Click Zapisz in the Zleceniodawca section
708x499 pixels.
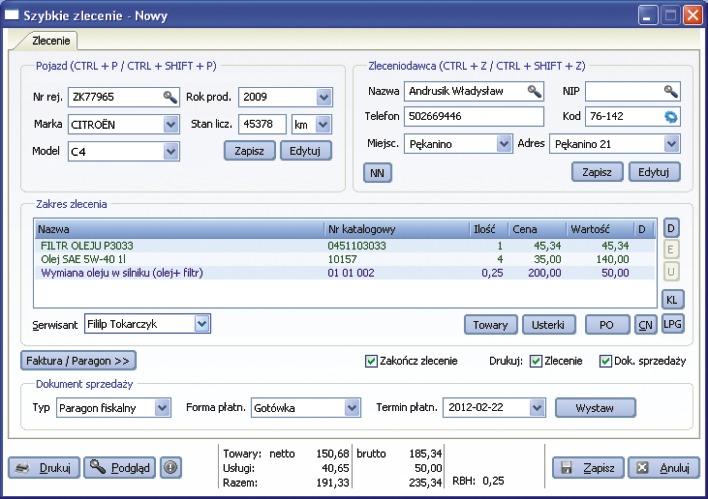point(597,172)
